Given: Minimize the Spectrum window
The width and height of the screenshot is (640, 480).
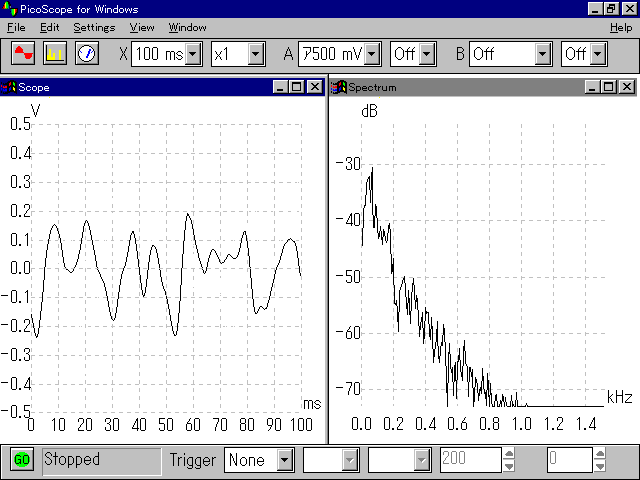Looking at the screenshot, I should pos(592,87).
